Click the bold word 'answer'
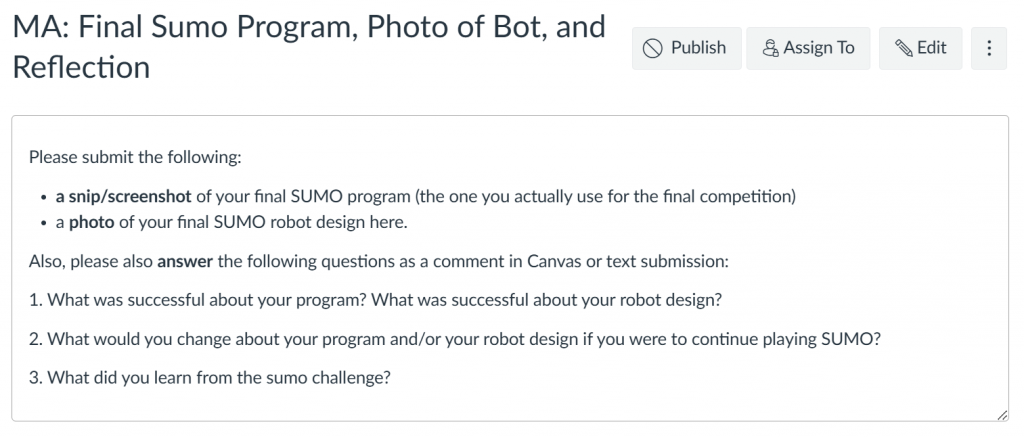Screen dimensions: 1024x437 coord(185,261)
